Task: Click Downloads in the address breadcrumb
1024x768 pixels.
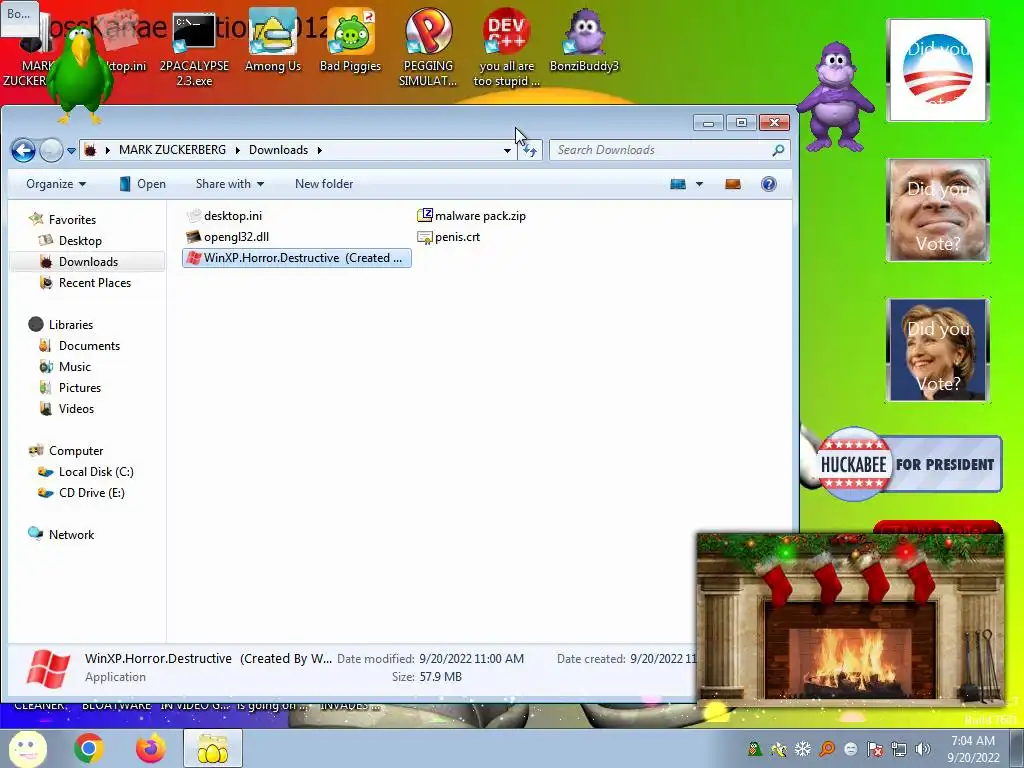Action: (x=278, y=150)
